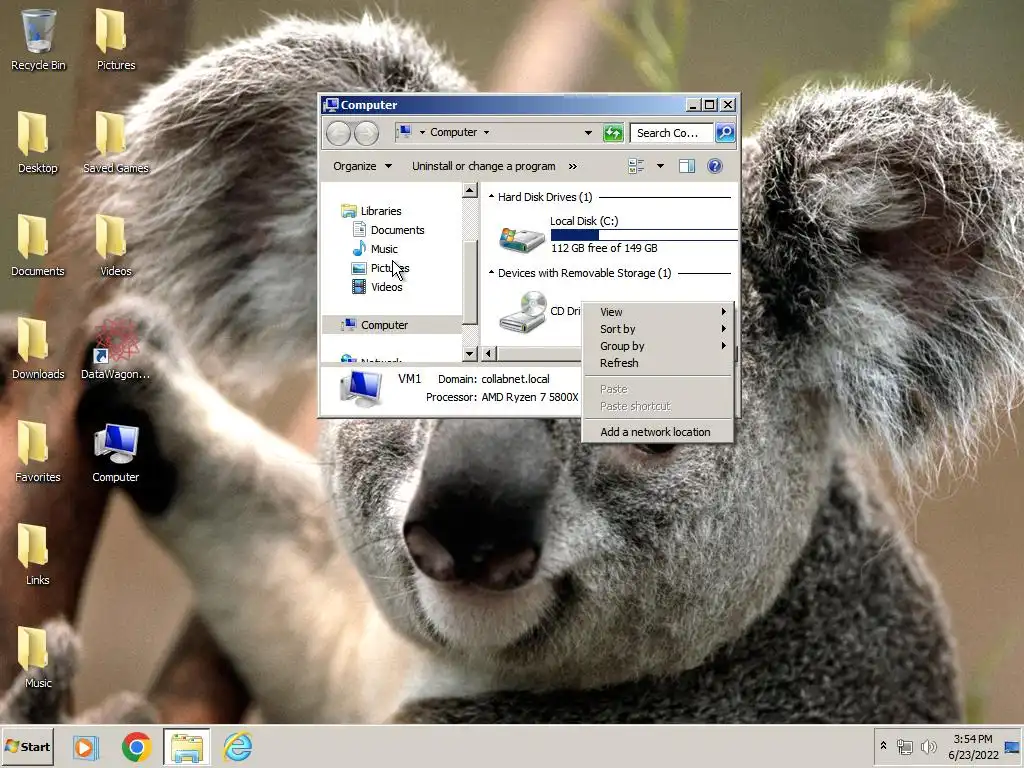1024x768 pixels.
Task: Launch Internet Explorer from taskbar
Action: (x=238, y=746)
